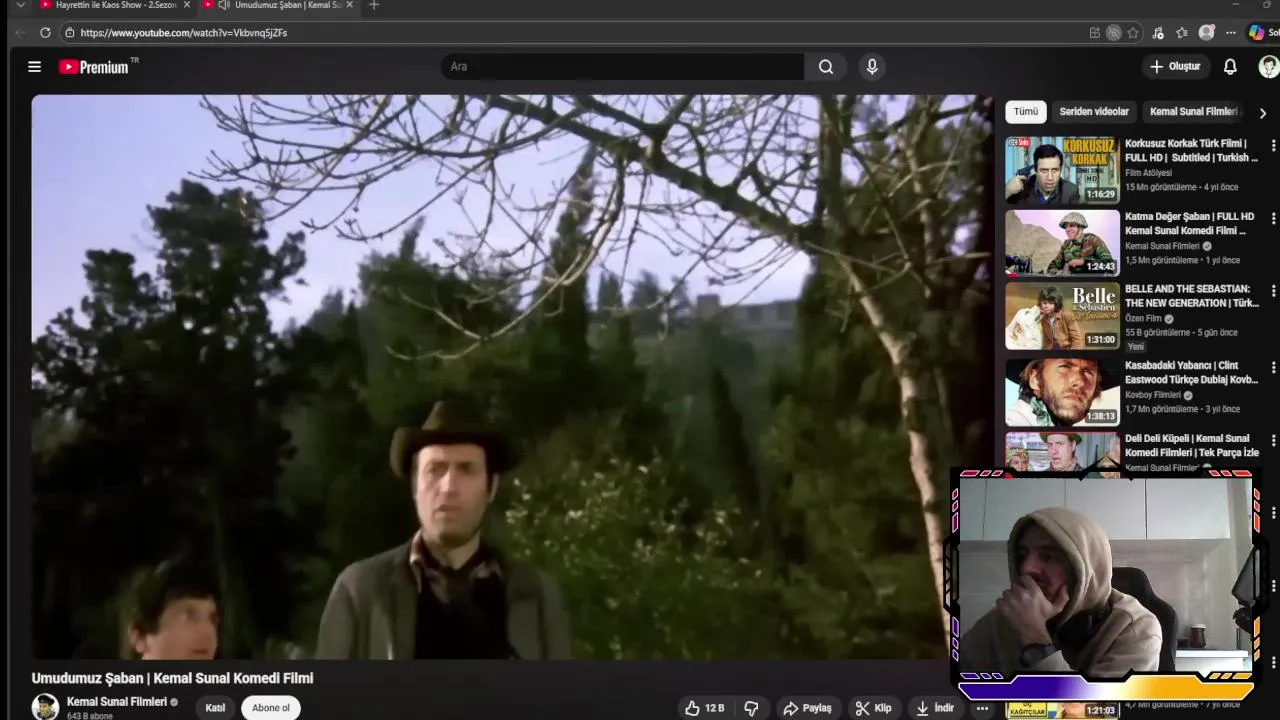Image resolution: width=1280 pixels, height=720 pixels.
Task: Like the video with thumbs up
Action: (x=704, y=708)
